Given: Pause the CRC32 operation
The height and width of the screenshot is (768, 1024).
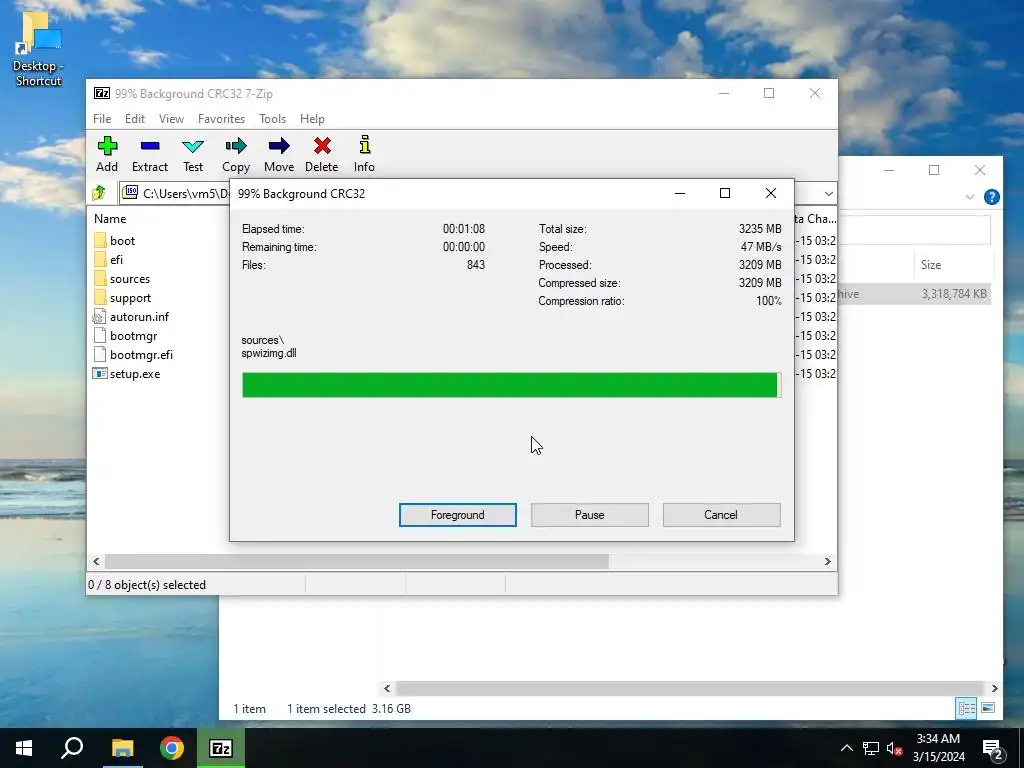Looking at the screenshot, I should point(590,515).
